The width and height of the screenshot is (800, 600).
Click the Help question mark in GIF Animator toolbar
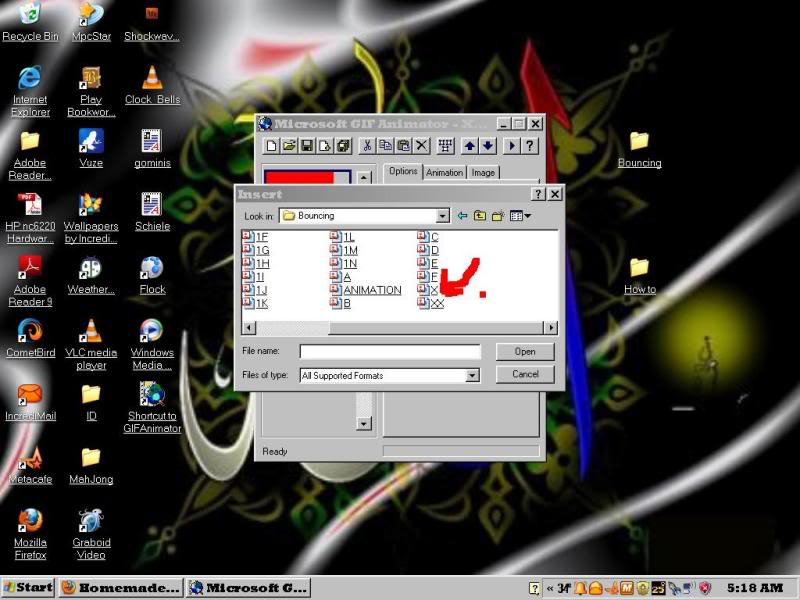click(x=530, y=146)
